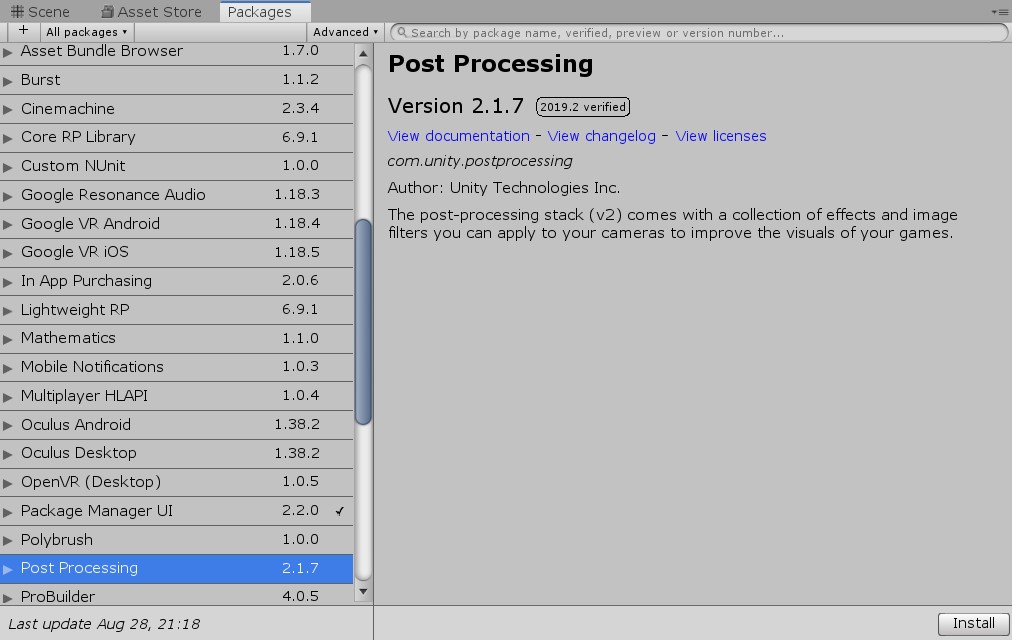Screen dimensions: 1012x640
Task: Expand the Cinemachine package arrow
Action: (x=8, y=110)
